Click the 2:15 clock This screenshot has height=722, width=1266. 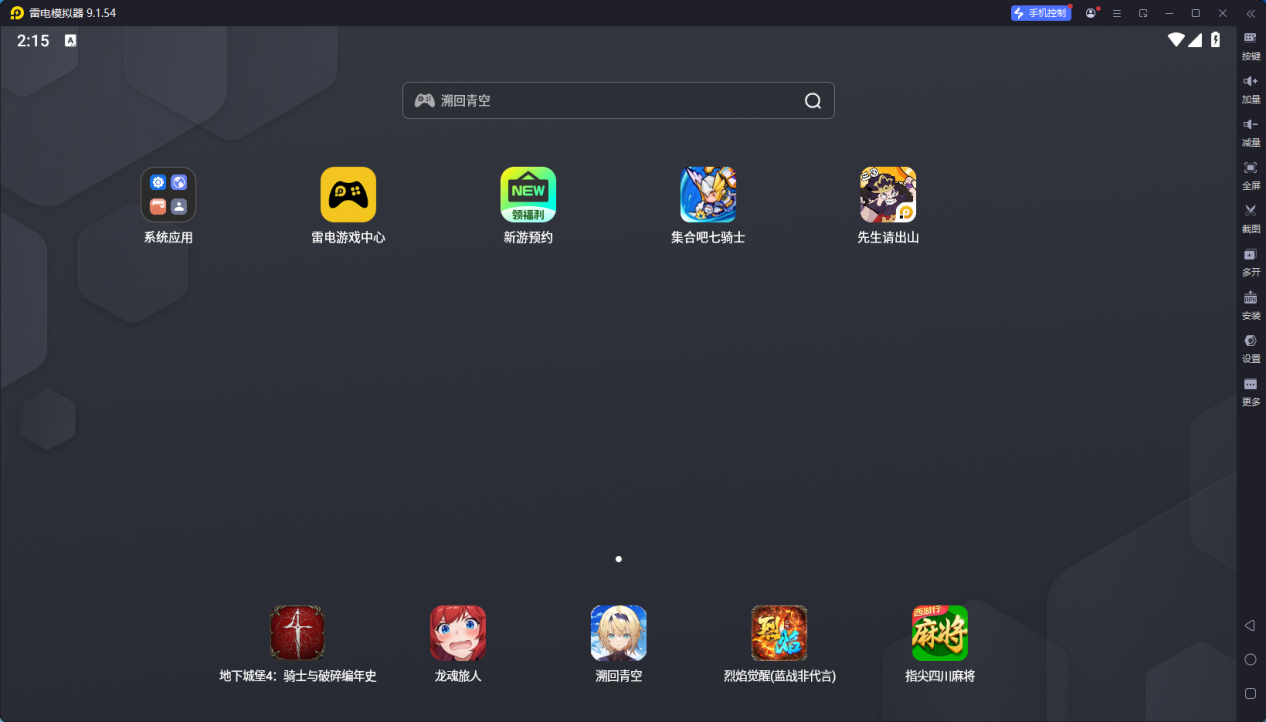tap(33, 41)
